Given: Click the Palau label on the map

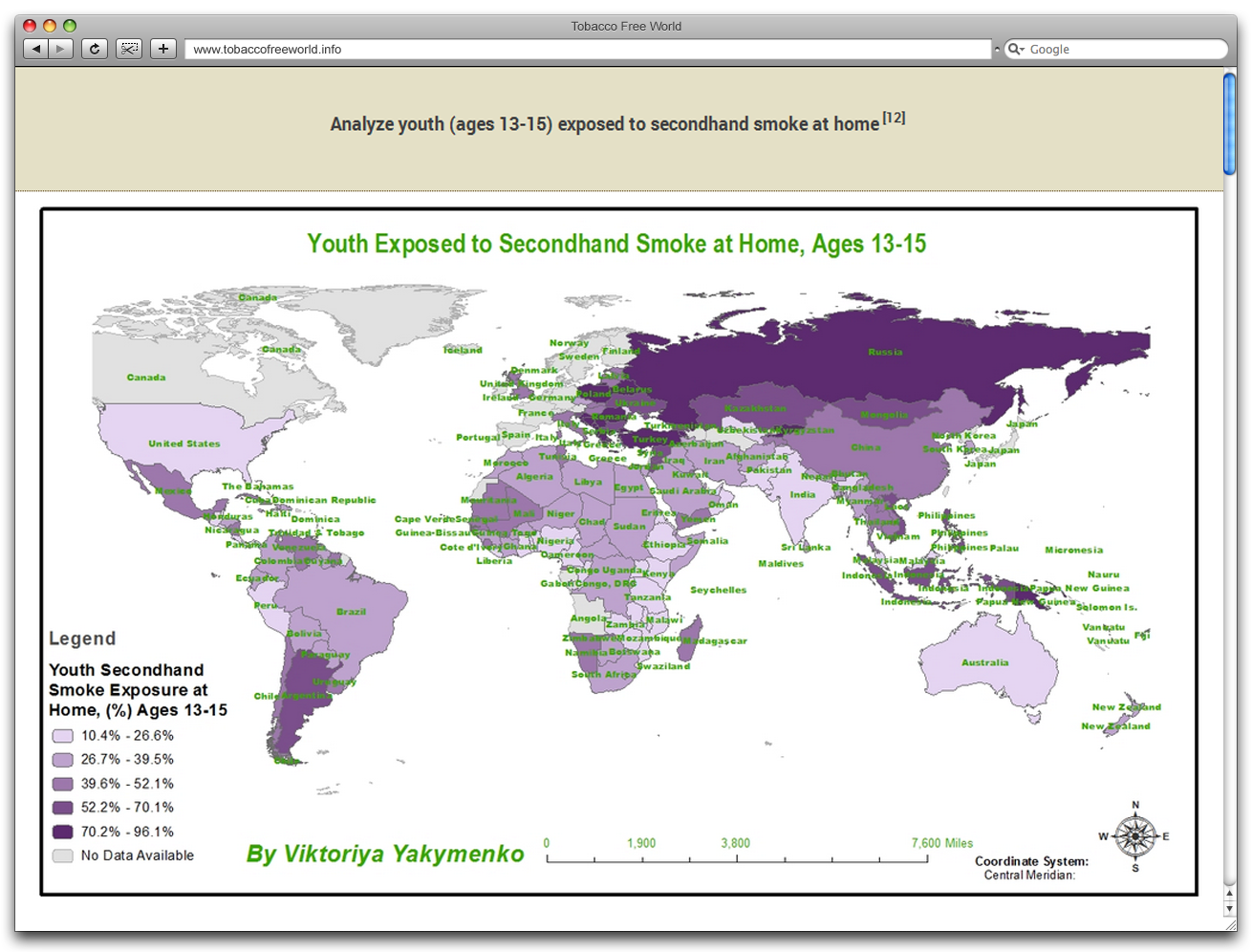Looking at the screenshot, I should (x=1004, y=548).
